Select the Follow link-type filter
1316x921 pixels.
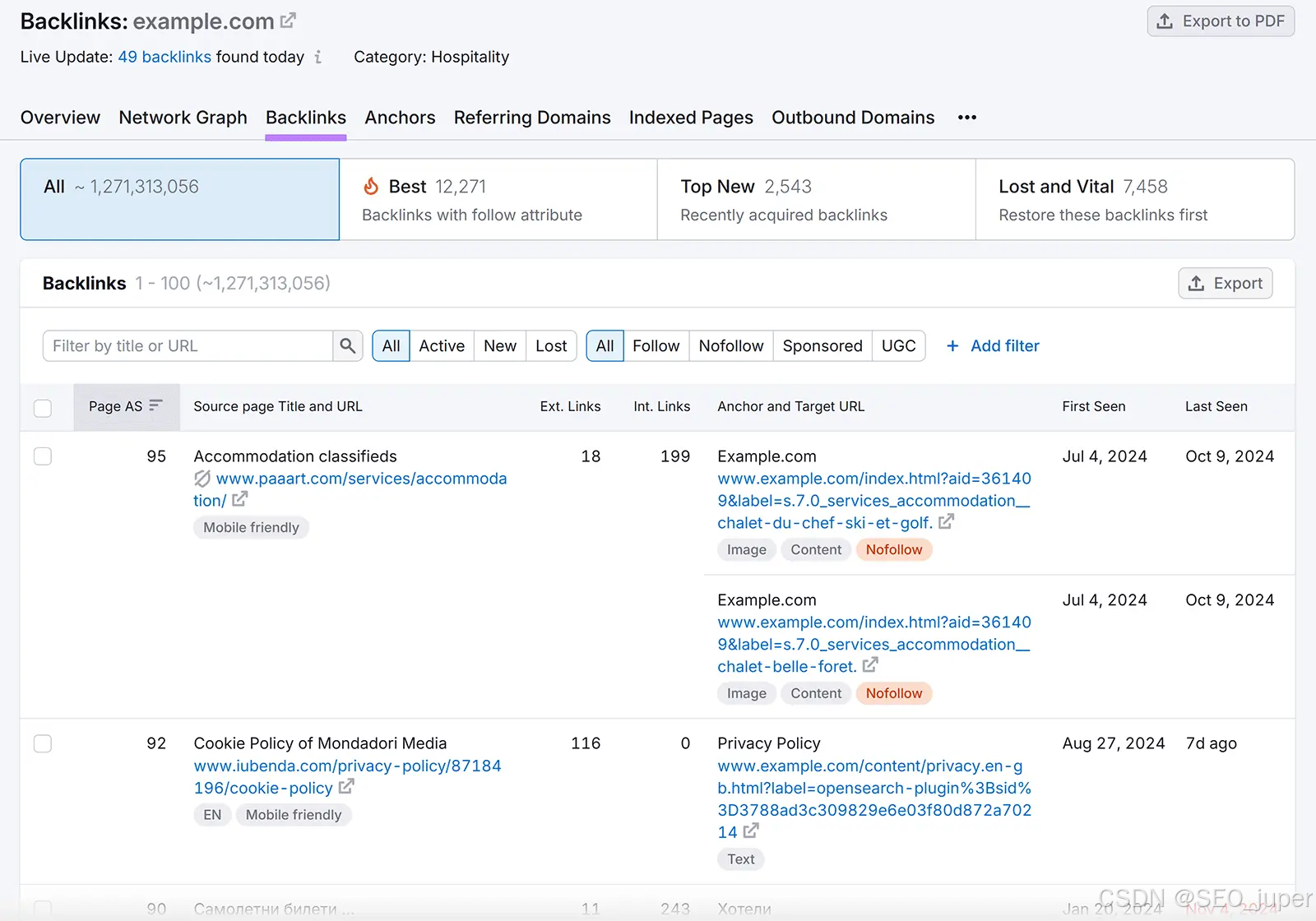(x=656, y=346)
